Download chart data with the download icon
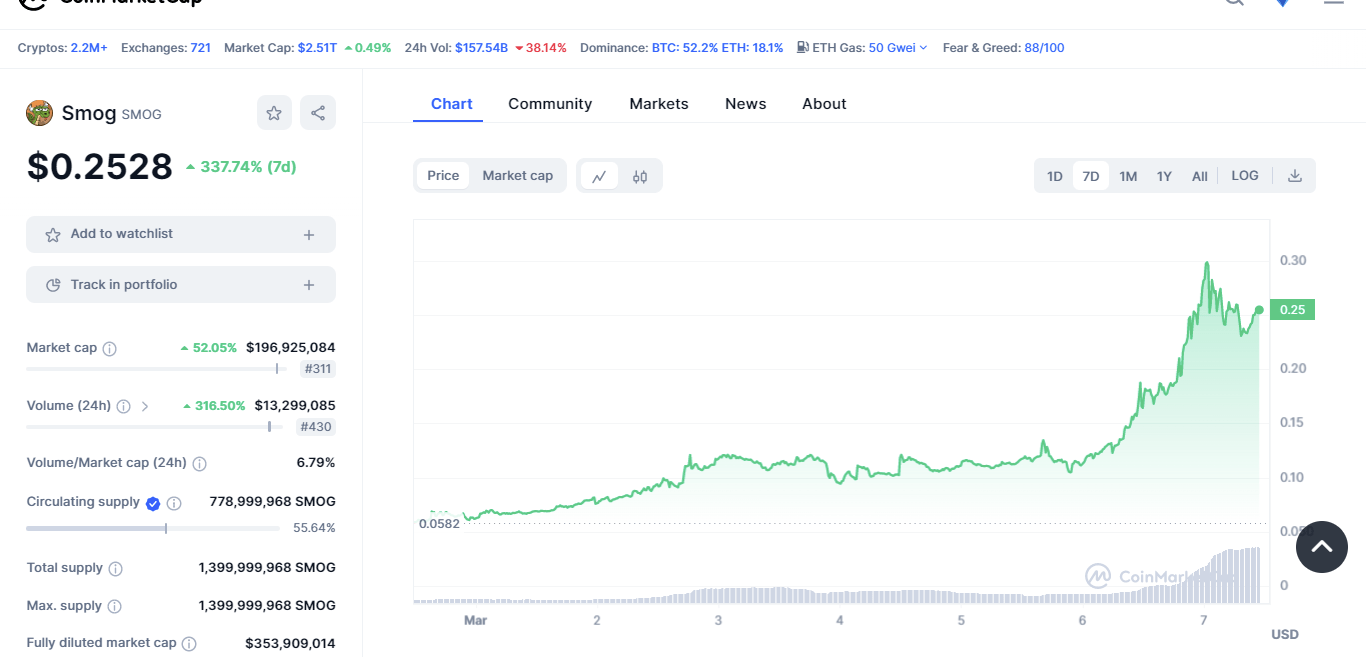The width and height of the screenshot is (1366, 657). coord(1295,176)
